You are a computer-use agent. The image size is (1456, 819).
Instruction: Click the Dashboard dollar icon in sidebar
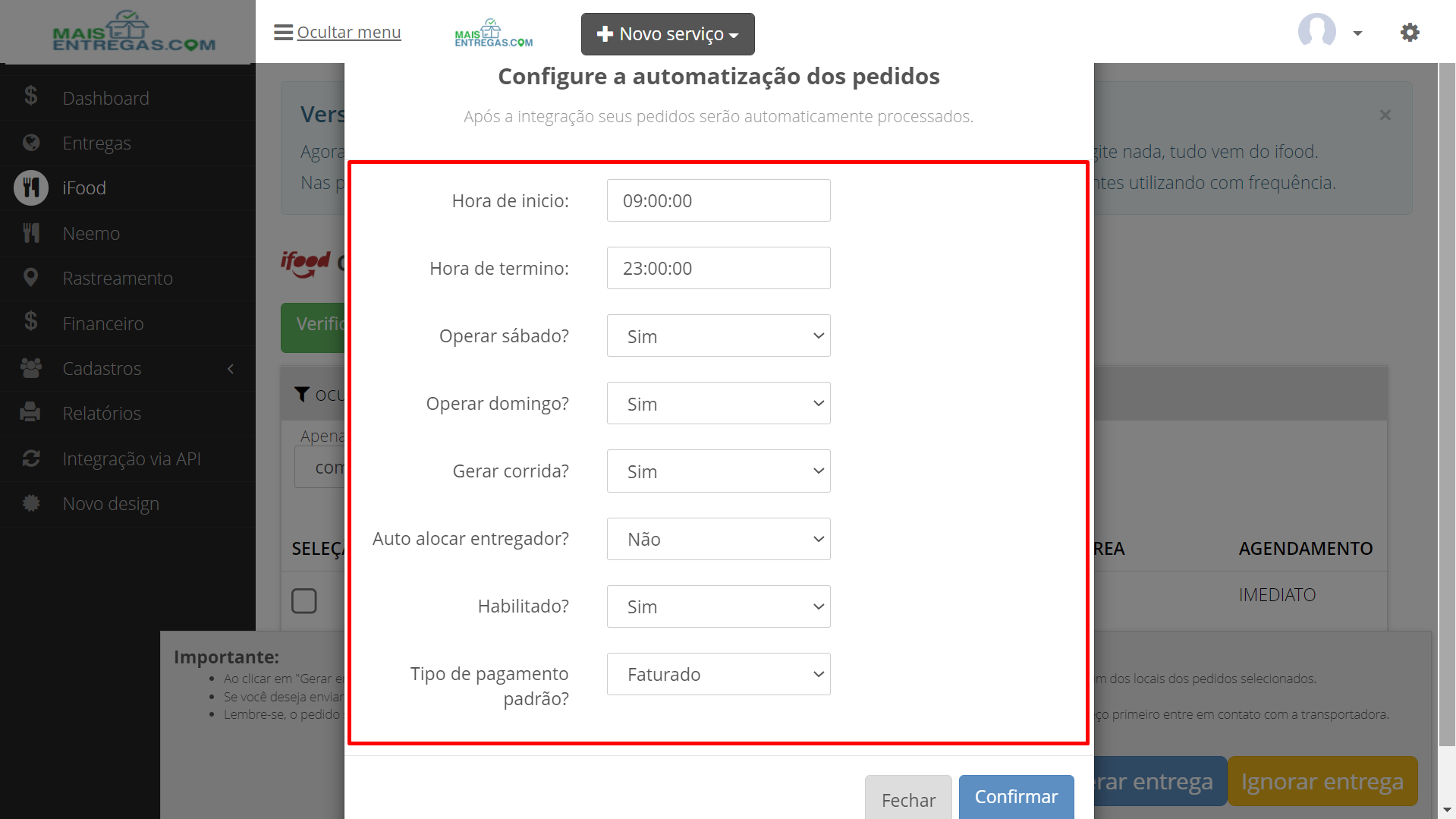point(30,96)
